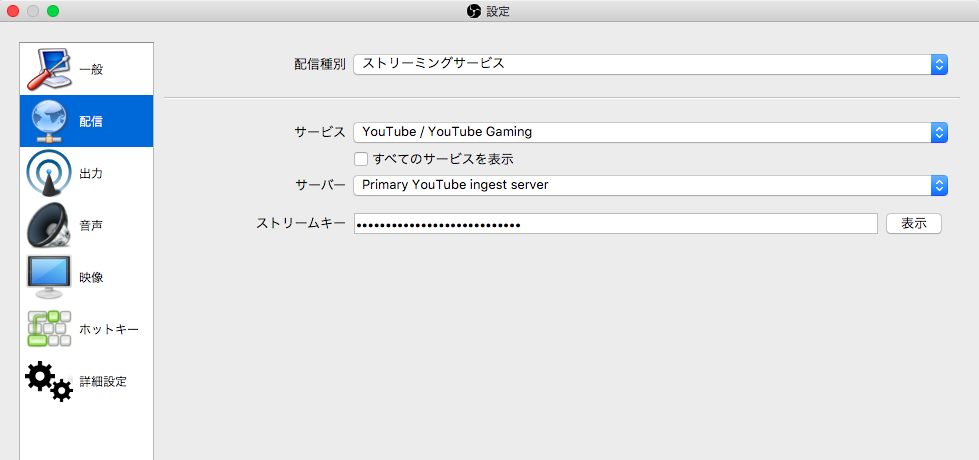
Task: Select the 配信 label in sidebar
Action: click(x=91, y=122)
